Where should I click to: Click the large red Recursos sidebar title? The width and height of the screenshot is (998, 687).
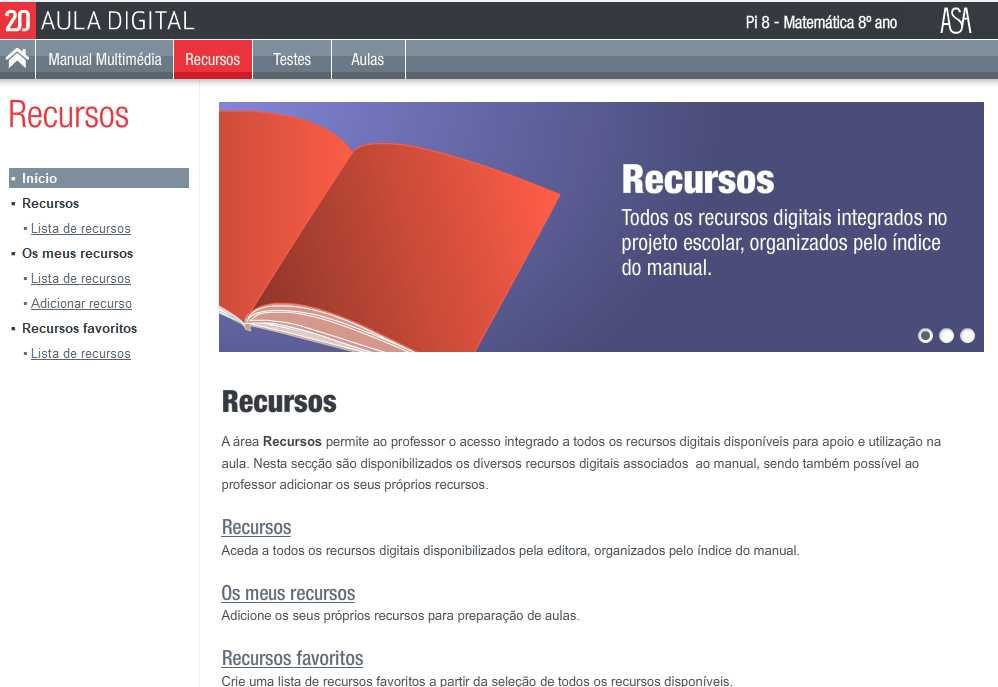(x=69, y=115)
